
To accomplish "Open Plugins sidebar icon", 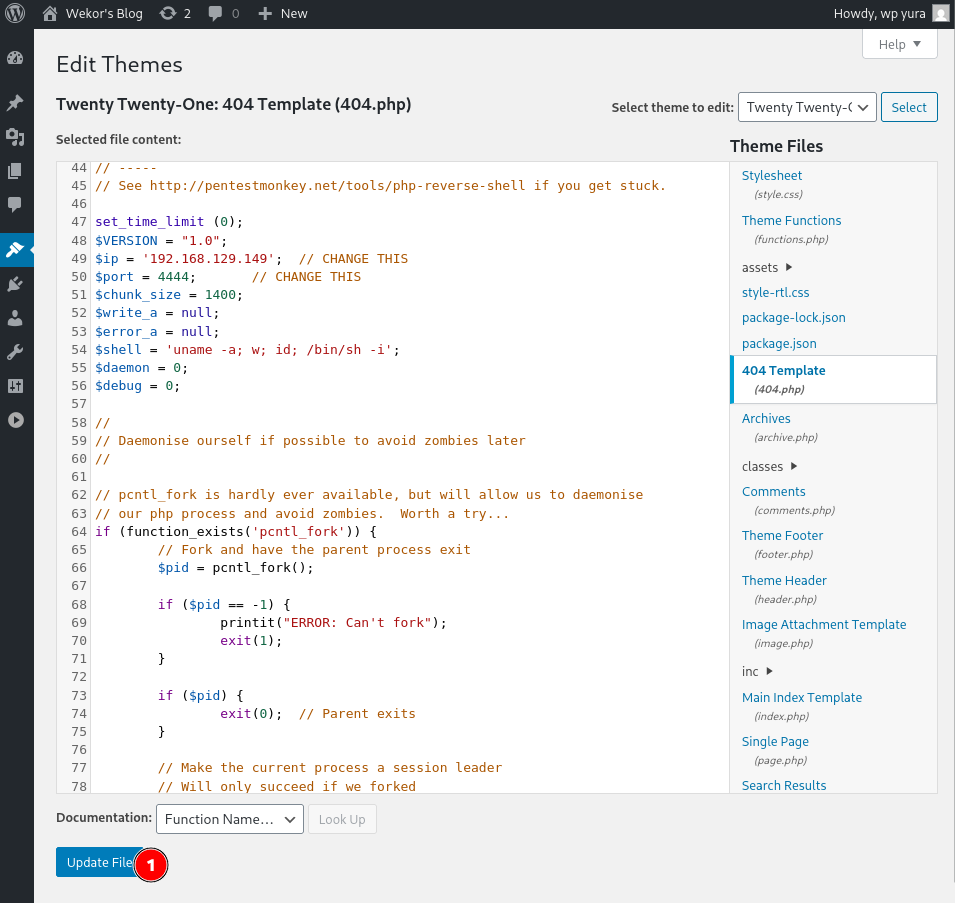I will coord(15,284).
